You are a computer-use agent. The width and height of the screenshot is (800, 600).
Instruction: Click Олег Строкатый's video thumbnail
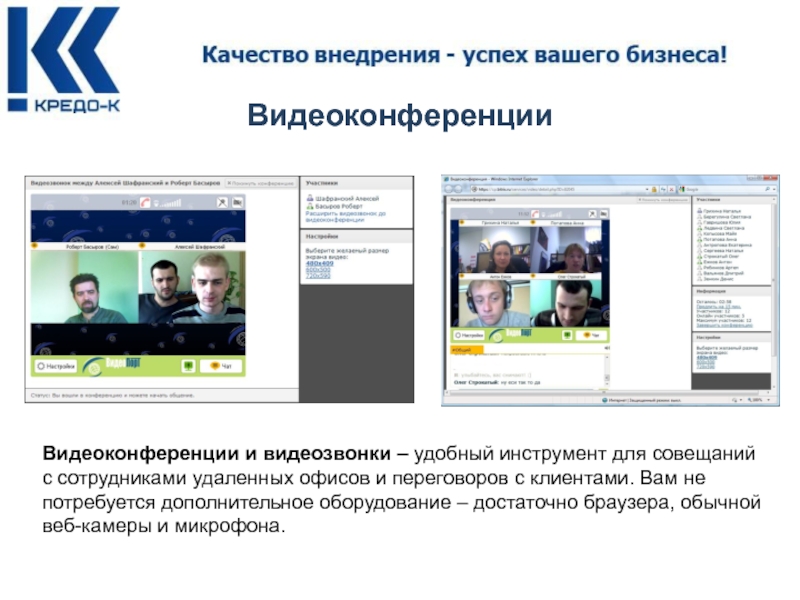[565, 303]
